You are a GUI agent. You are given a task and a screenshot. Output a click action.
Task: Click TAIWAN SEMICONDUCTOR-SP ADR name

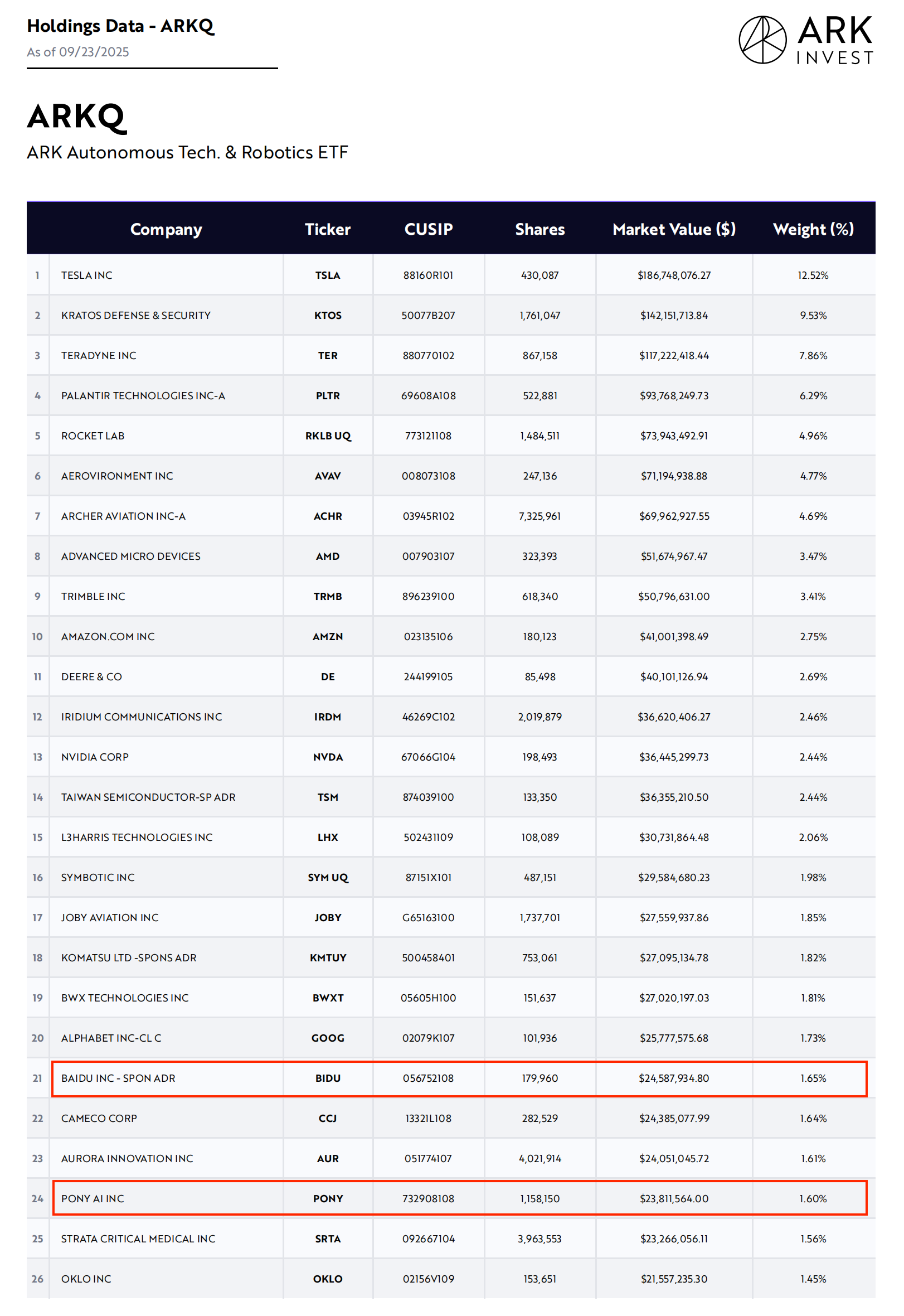148,799
